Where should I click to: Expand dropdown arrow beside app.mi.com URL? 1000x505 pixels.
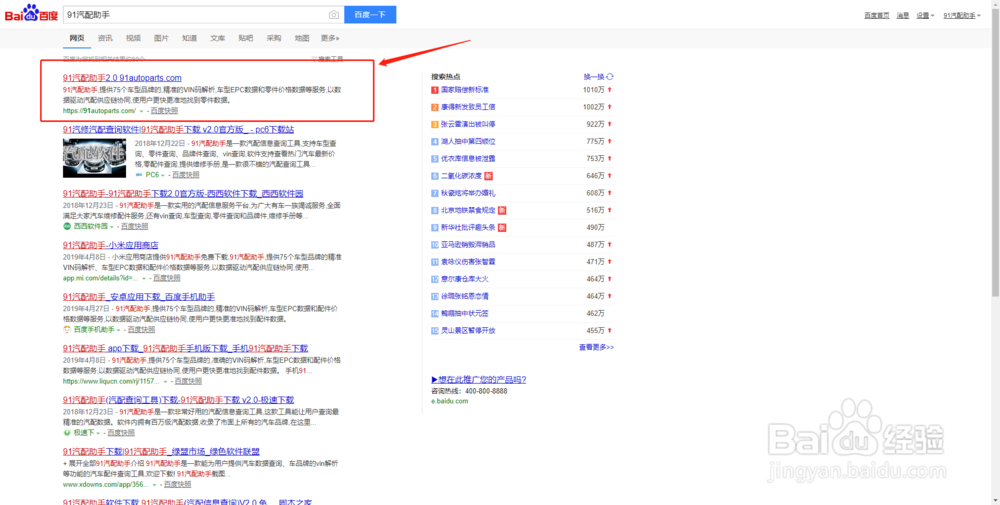click(144, 279)
